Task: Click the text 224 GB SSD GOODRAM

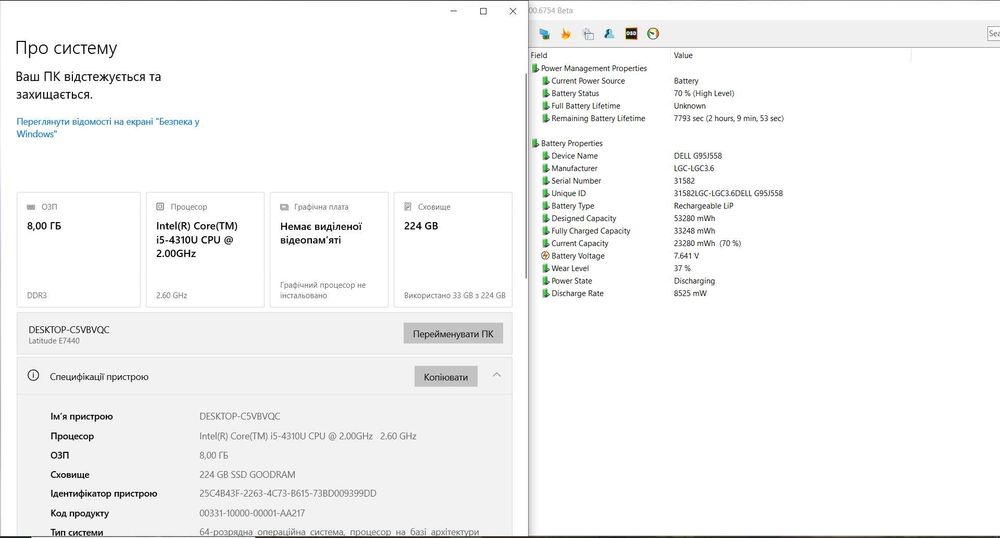Action: 247,474
